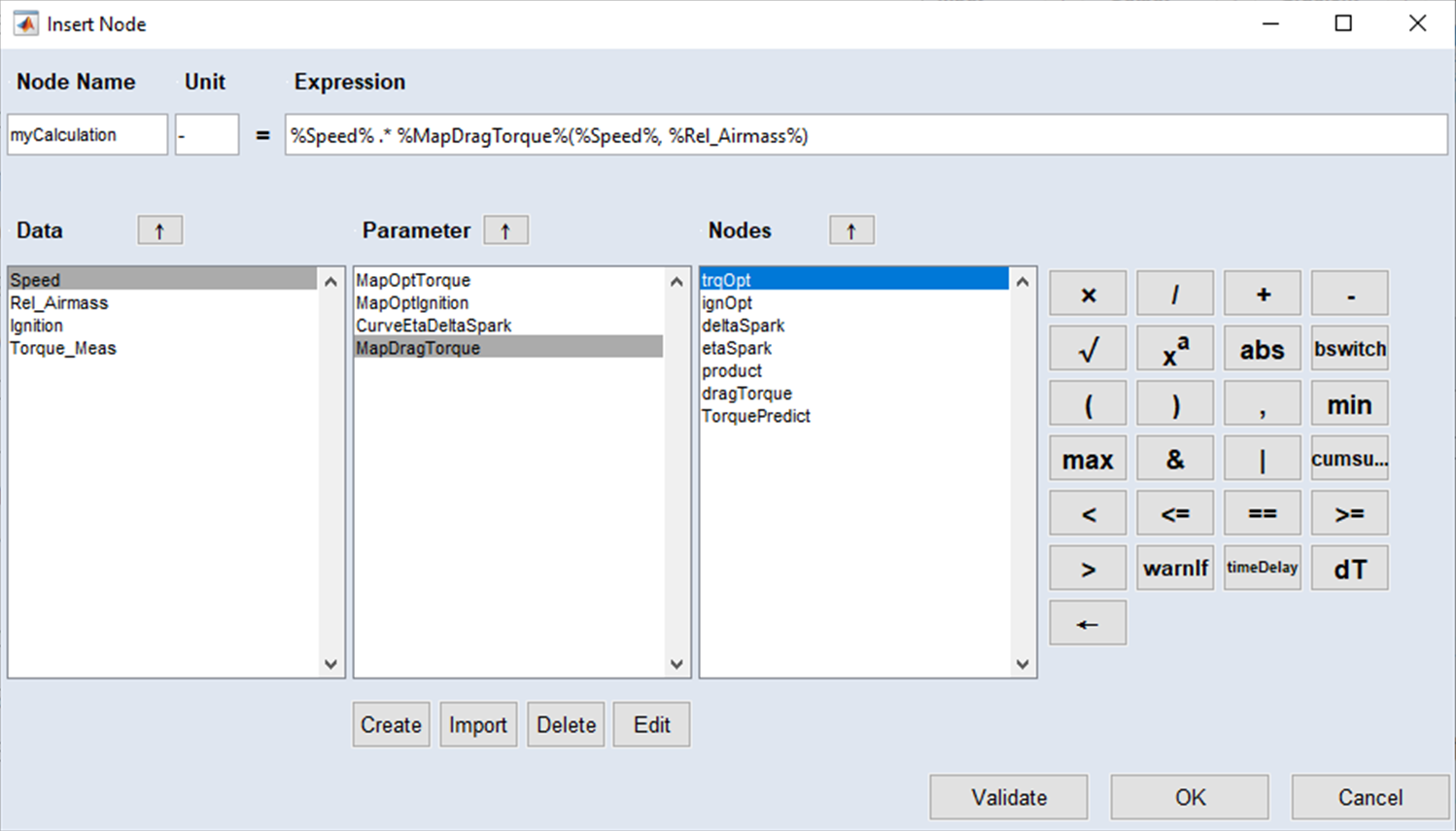
Task: Click Data list scroll-down arrow
Action: pyautogui.click(x=330, y=665)
